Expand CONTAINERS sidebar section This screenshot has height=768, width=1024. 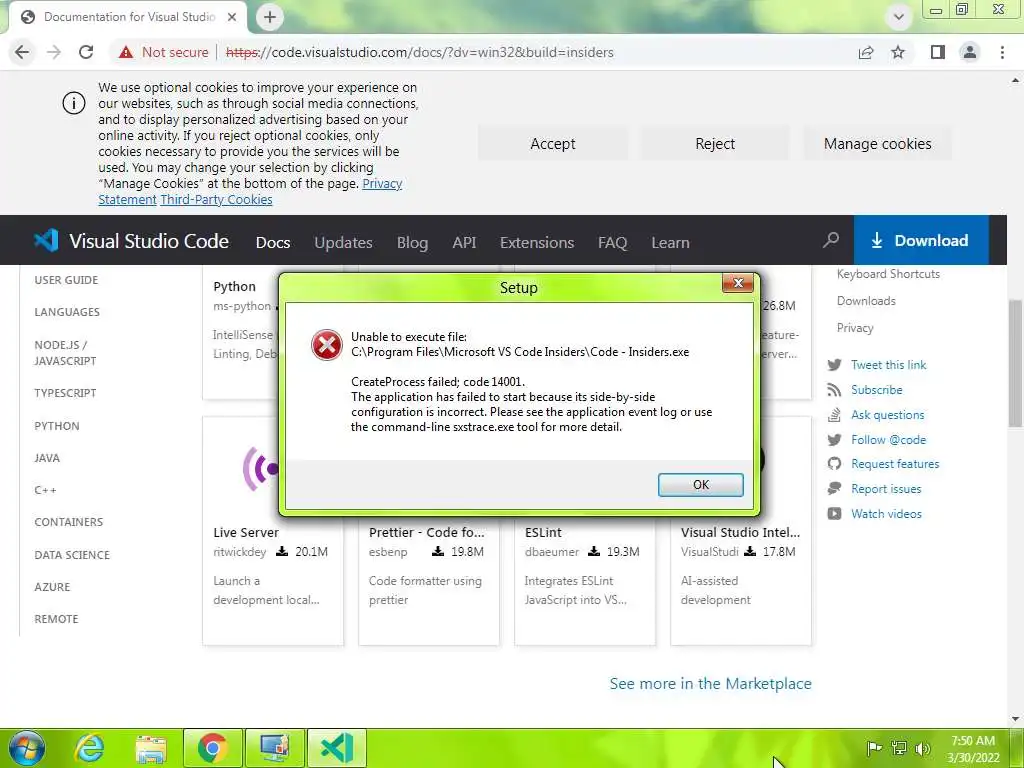[69, 522]
